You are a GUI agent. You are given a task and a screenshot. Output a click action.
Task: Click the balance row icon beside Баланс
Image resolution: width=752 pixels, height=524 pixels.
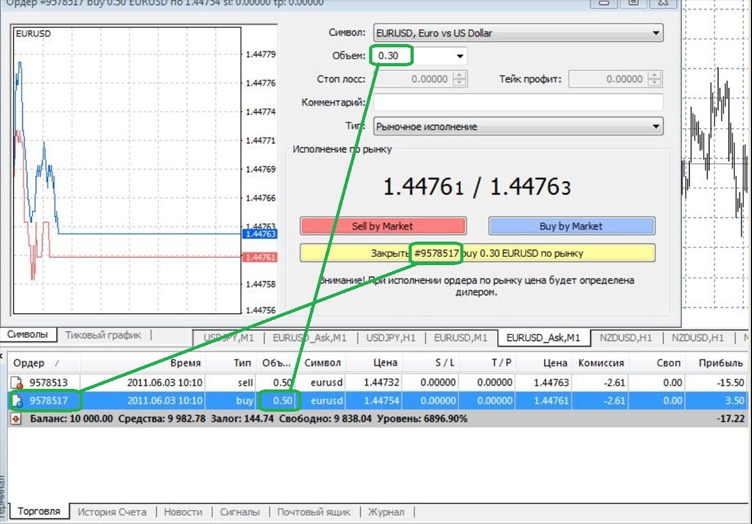(17, 419)
